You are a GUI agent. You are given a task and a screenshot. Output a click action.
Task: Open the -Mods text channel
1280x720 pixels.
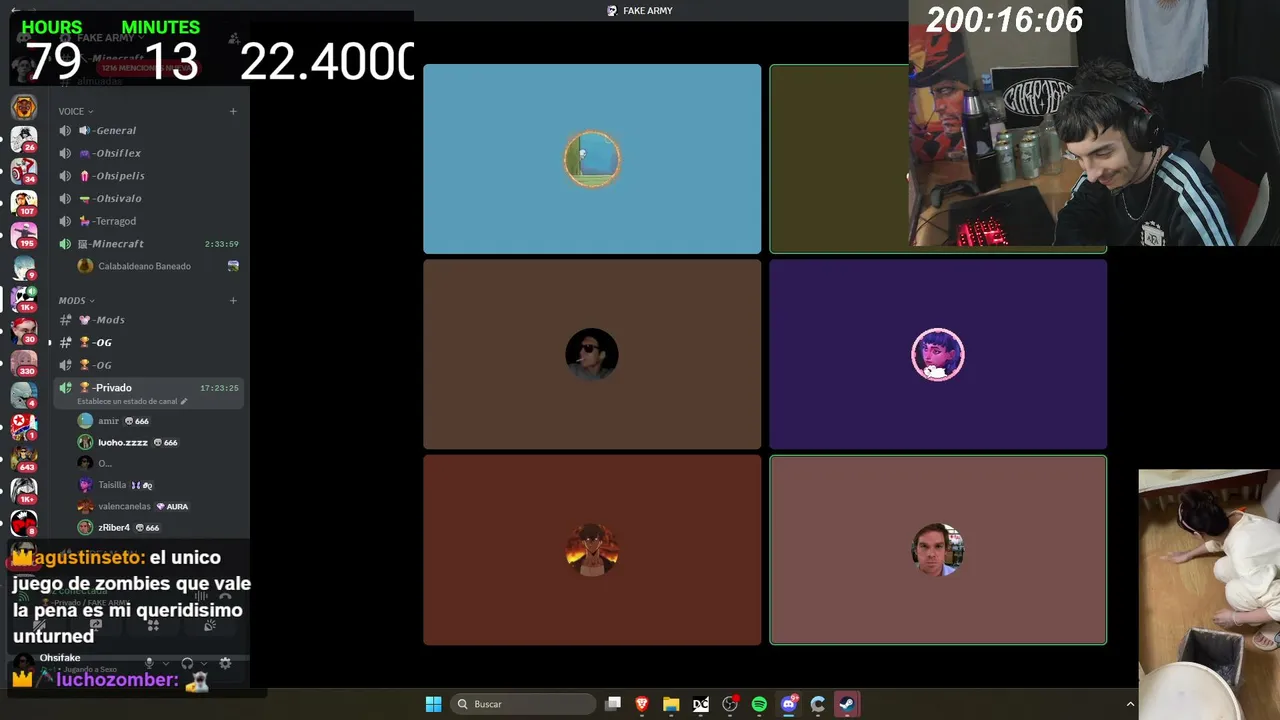(148, 320)
